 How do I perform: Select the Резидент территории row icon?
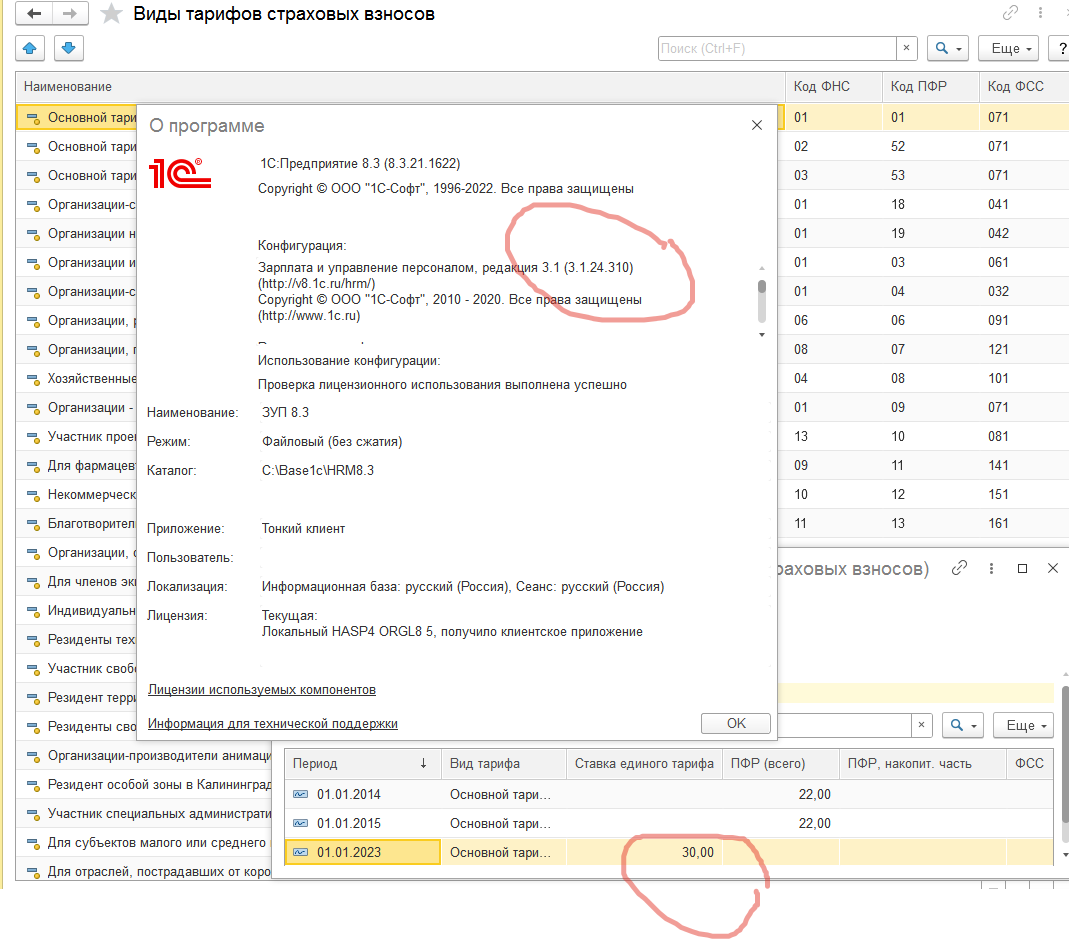click(x=33, y=698)
